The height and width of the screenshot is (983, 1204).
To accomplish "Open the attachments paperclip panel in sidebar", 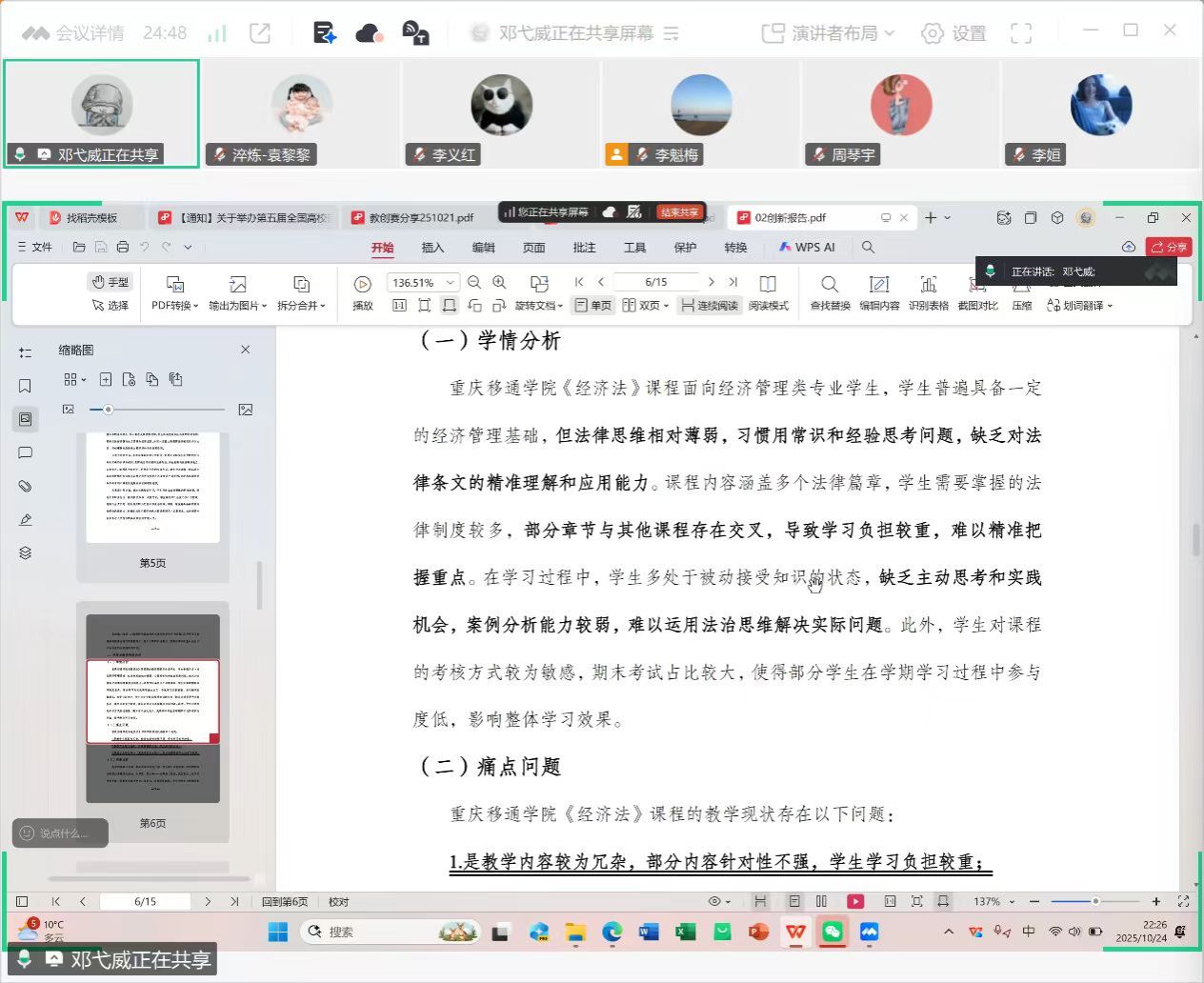I will 26,487.
